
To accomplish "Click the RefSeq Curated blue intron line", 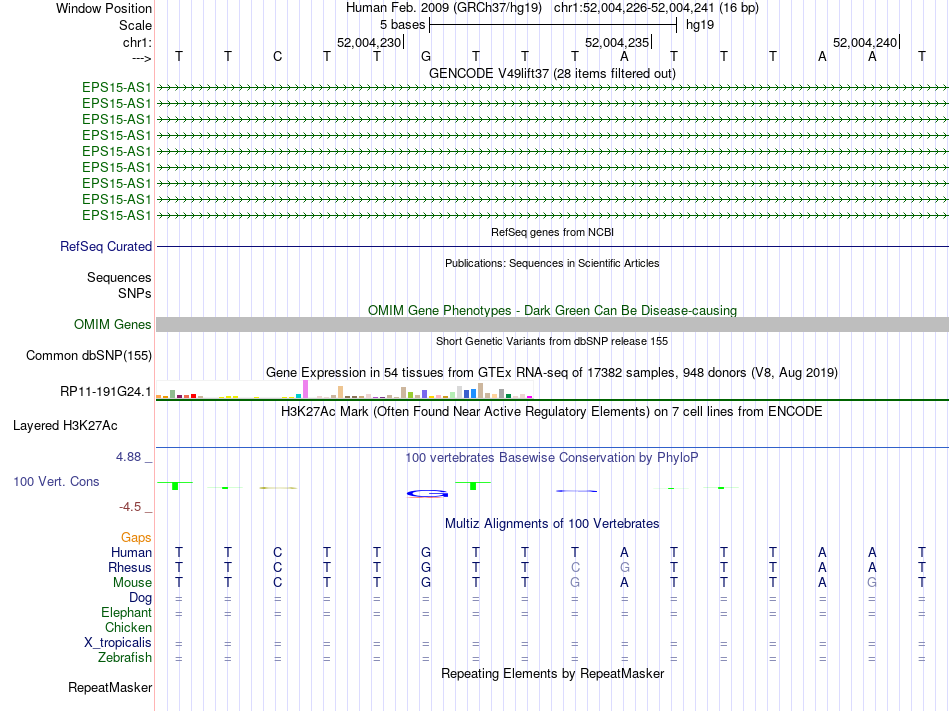I will pos(552,246).
